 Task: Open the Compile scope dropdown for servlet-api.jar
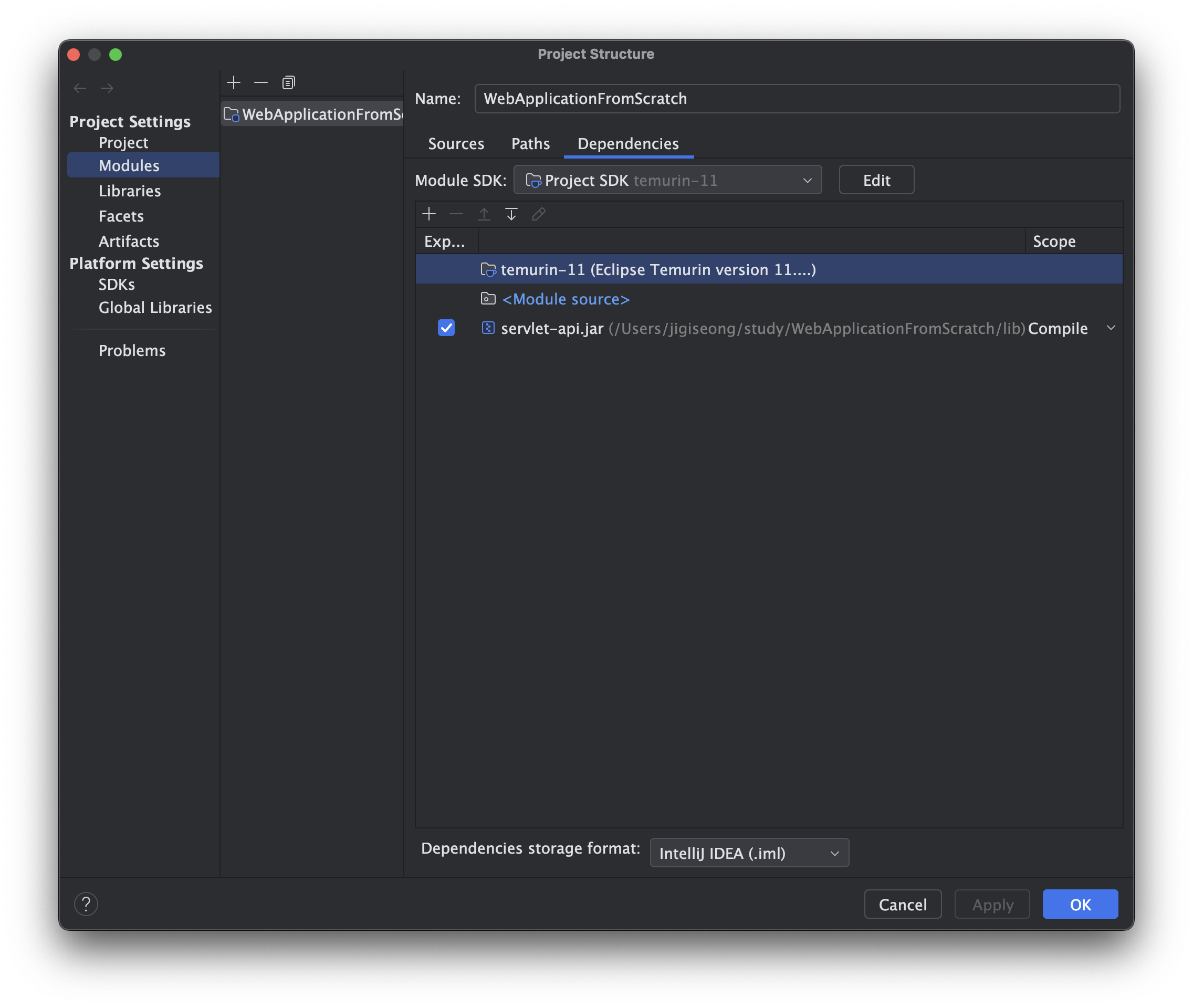[x=1111, y=328]
